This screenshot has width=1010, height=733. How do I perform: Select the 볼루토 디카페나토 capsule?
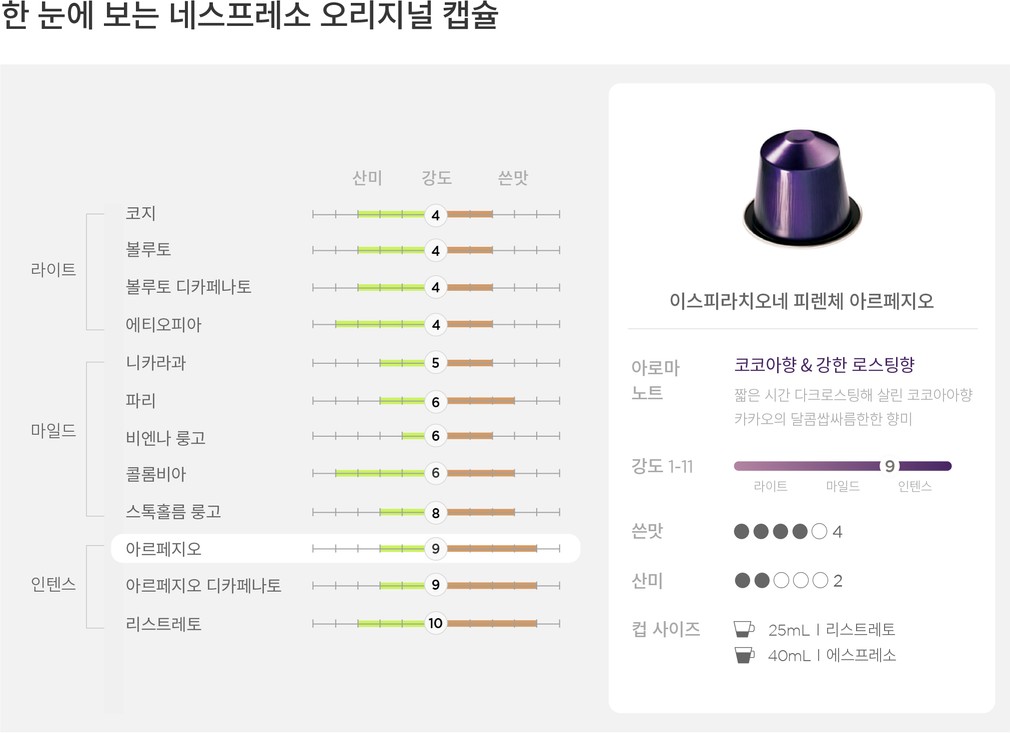point(188,287)
